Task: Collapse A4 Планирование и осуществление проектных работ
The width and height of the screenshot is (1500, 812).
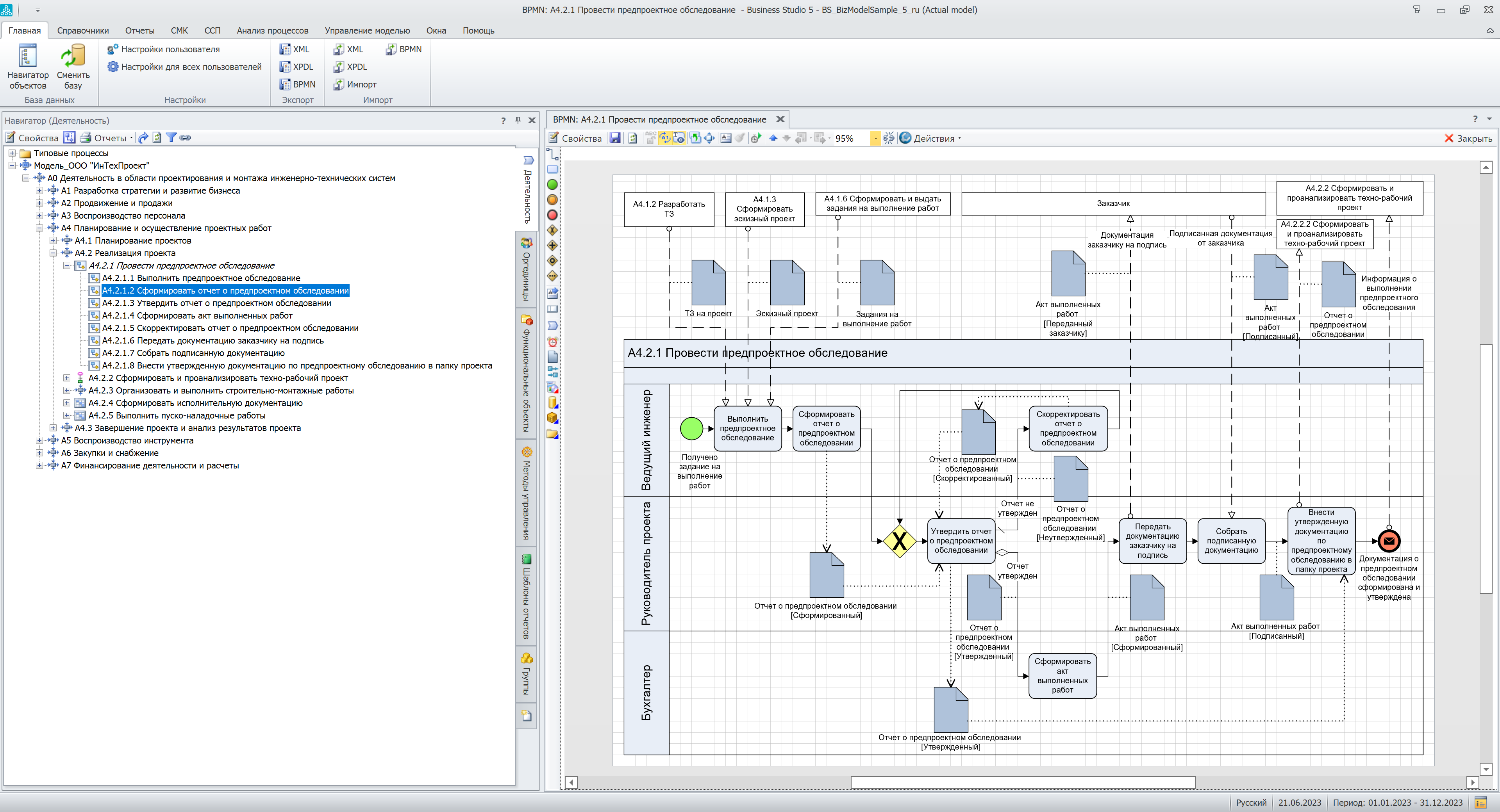Action: pyautogui.click(x=39, y=228)
